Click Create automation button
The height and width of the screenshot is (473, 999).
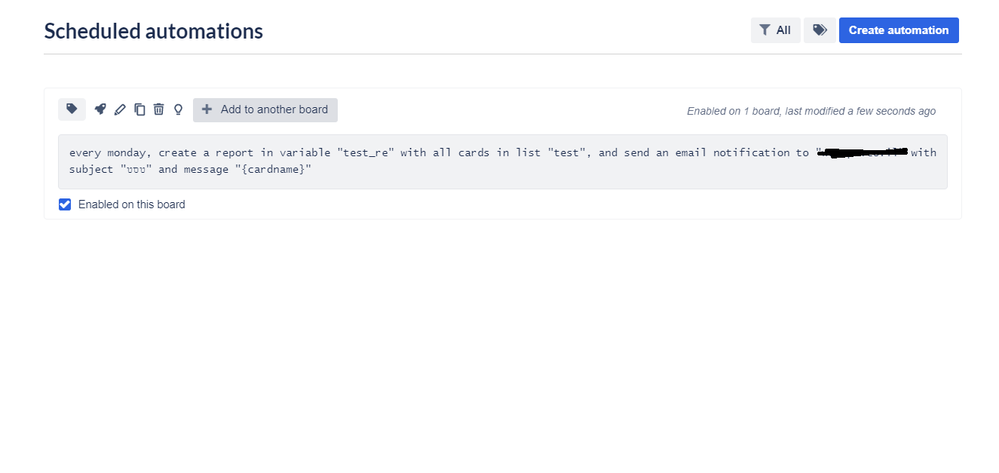pyautogui.click(x=898, y=30)
